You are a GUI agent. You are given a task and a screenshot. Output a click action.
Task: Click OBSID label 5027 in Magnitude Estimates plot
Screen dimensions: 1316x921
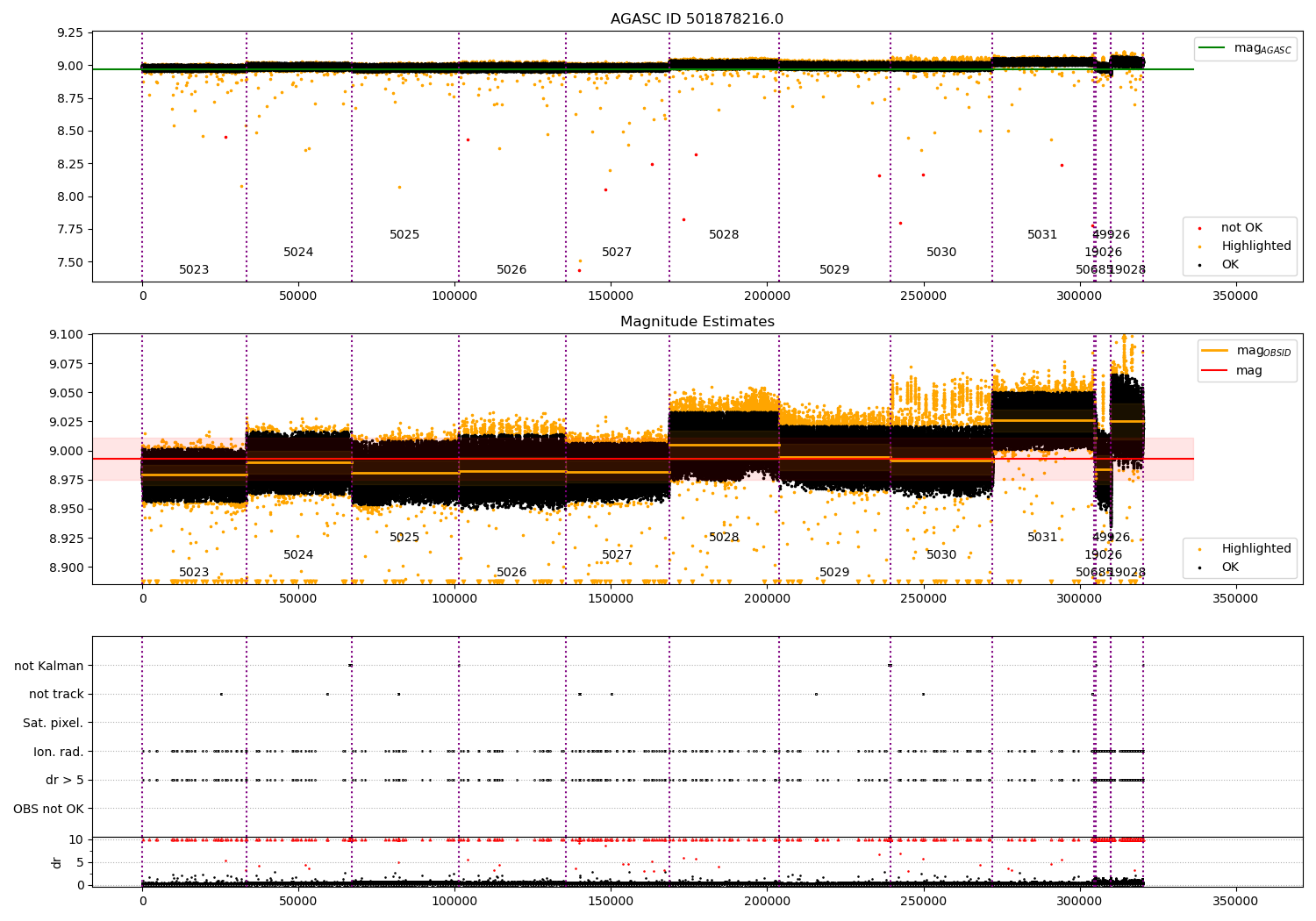point(617,555)
